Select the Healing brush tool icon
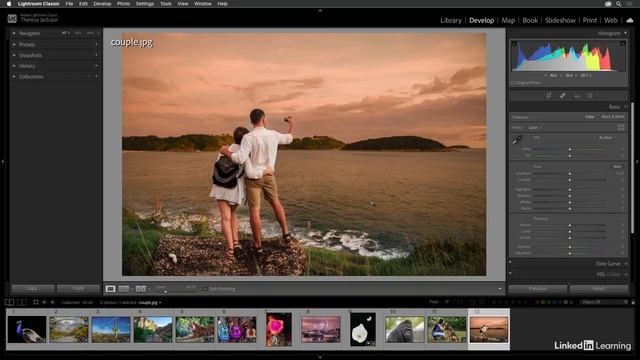The height and width of the screenshot is (360, 640). point(562,96)
